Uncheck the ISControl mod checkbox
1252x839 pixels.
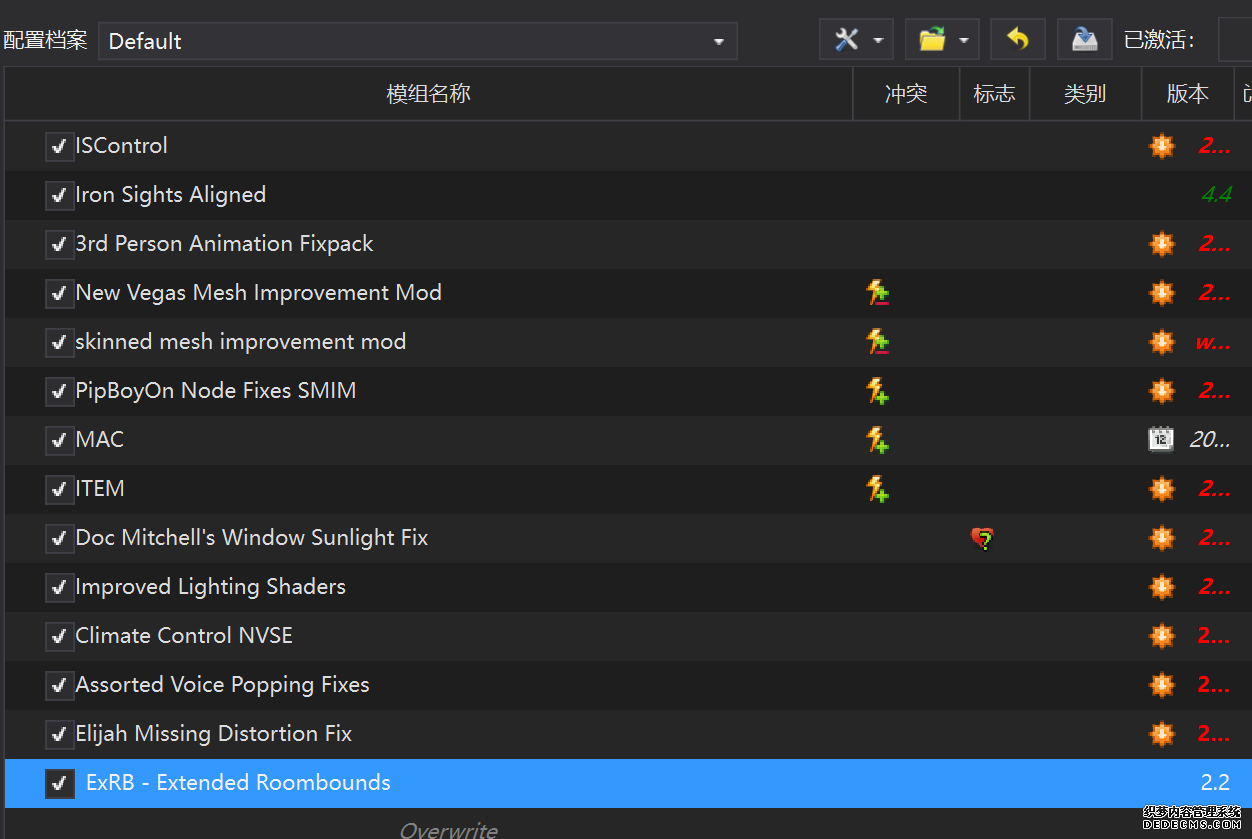point(59,146)
